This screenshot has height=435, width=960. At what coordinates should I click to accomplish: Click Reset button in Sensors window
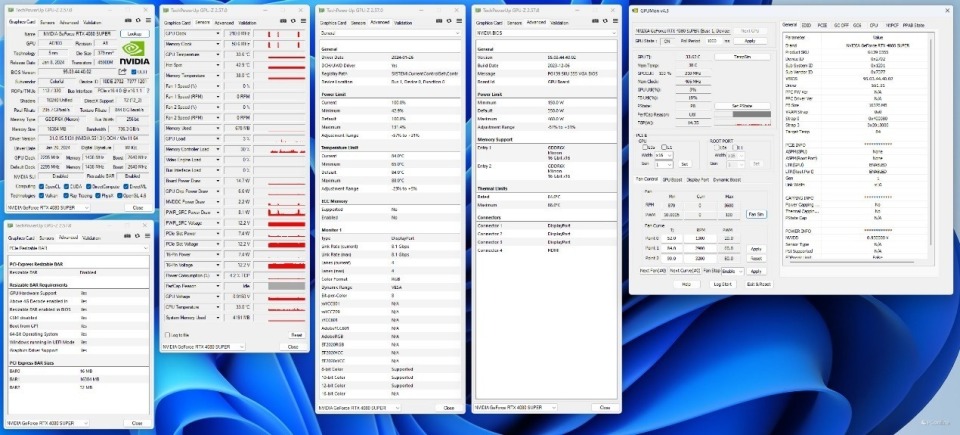click(296, 335)
